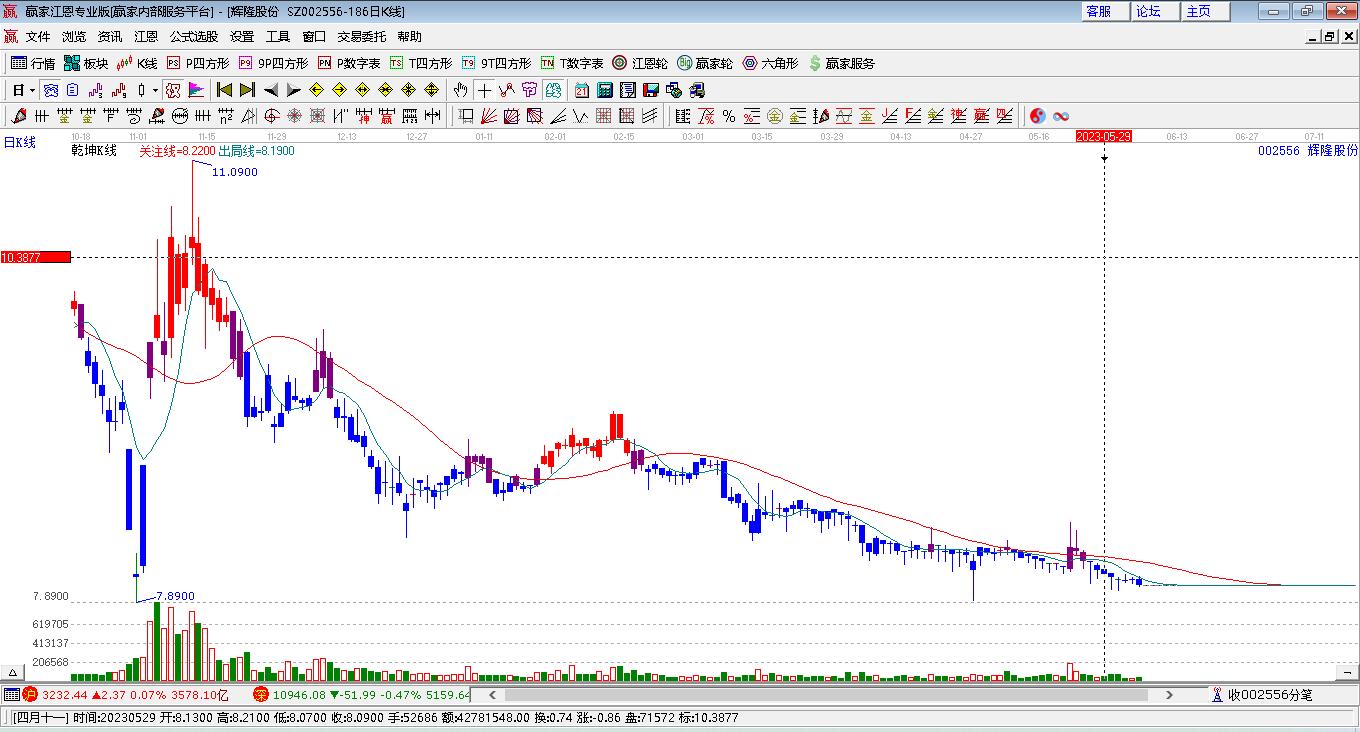Open the 六角形 hexagon tool

pos(770,63)
